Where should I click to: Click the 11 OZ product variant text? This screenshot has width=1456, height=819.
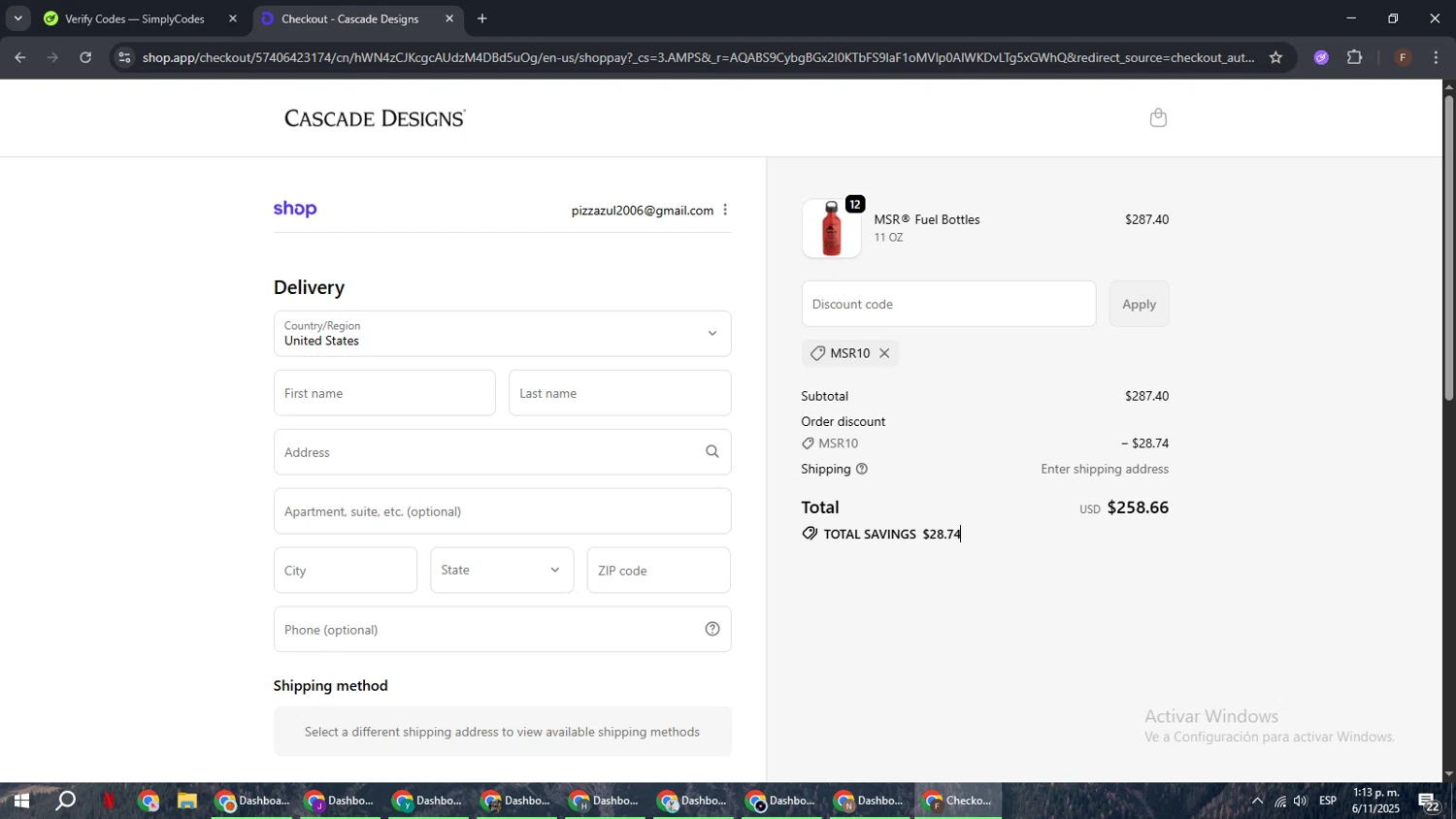(x=888, y=238)
